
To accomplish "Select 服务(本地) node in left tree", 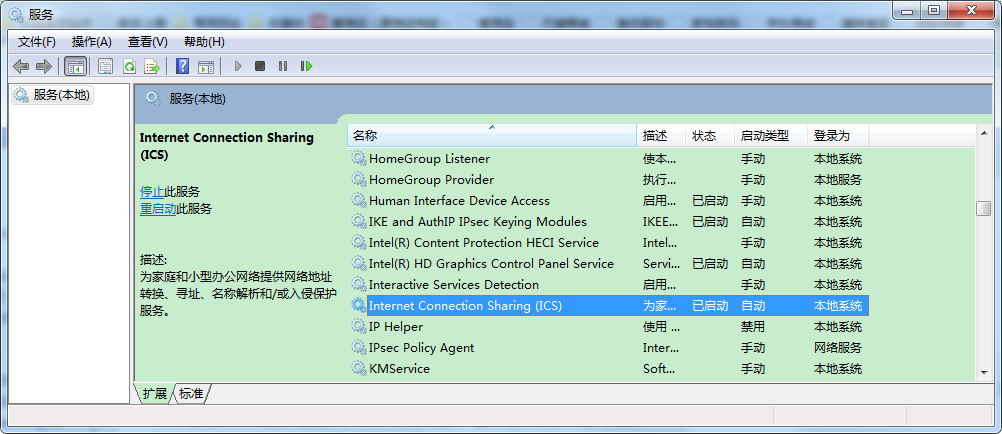I will point(52,95).
